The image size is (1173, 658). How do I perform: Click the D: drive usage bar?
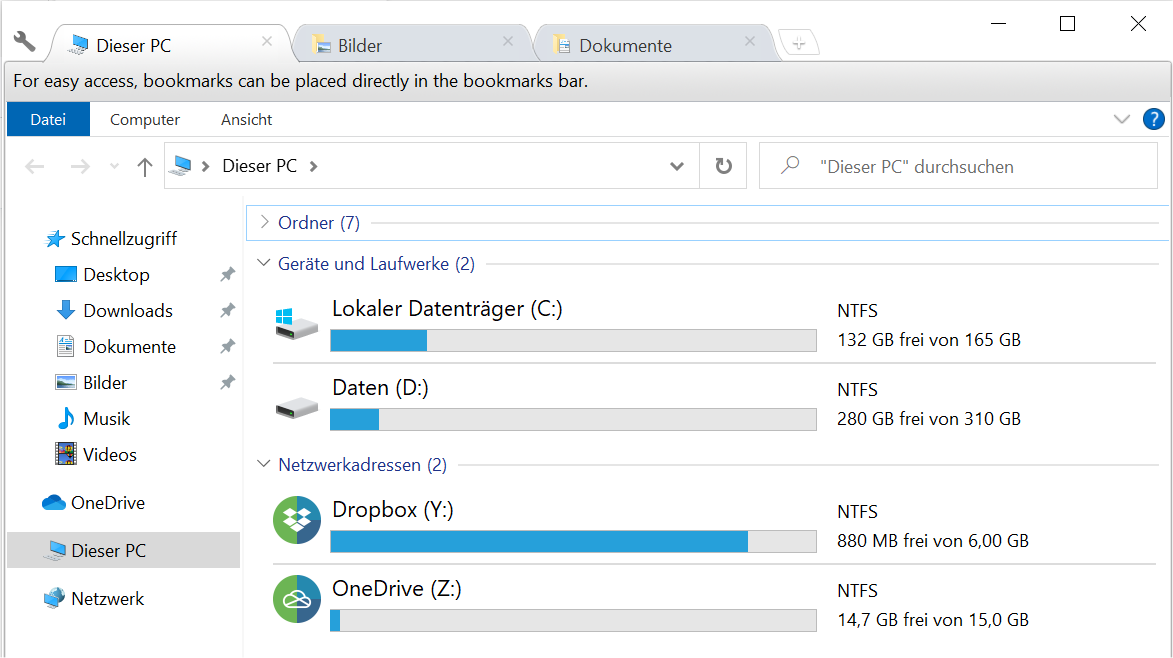click(573, 419)
